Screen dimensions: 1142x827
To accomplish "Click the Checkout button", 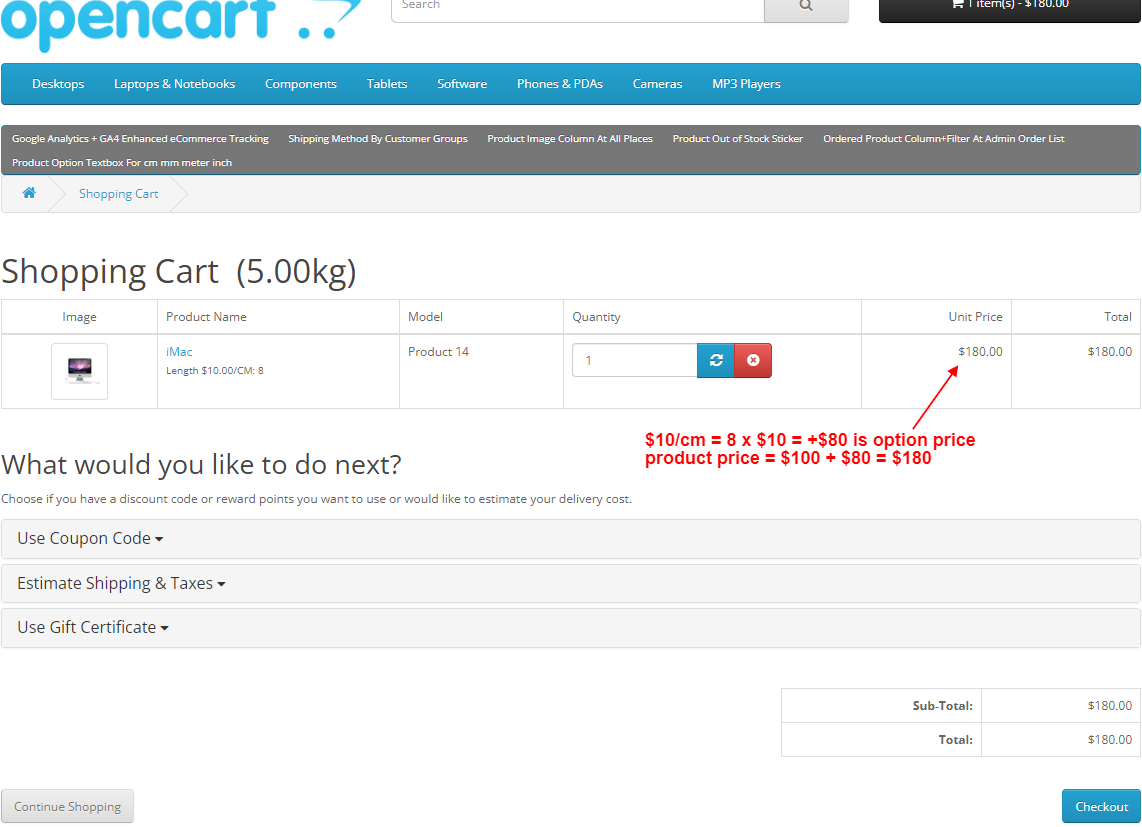I will click(1101, 807).
